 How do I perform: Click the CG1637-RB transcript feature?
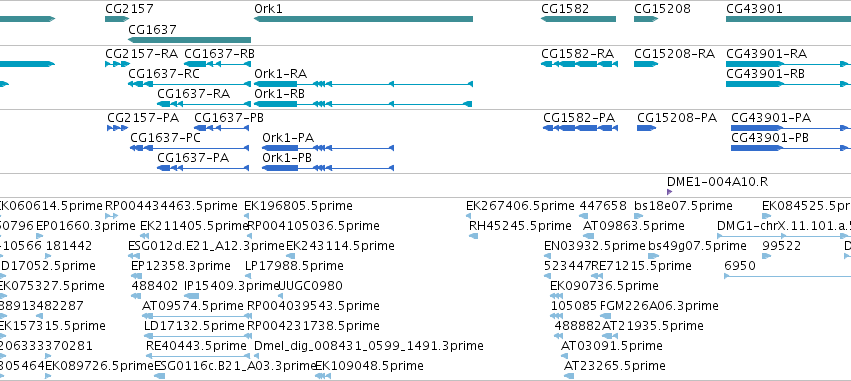(x=217, y=64)
